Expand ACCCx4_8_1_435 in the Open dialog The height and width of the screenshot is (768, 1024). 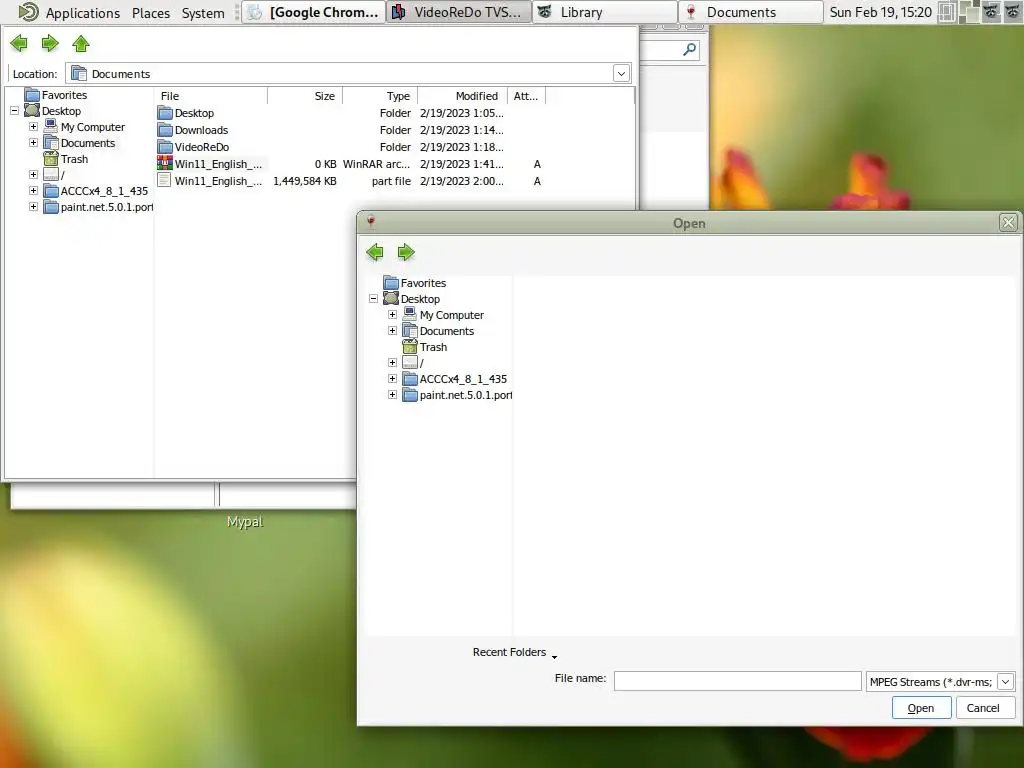click(392, 378)
